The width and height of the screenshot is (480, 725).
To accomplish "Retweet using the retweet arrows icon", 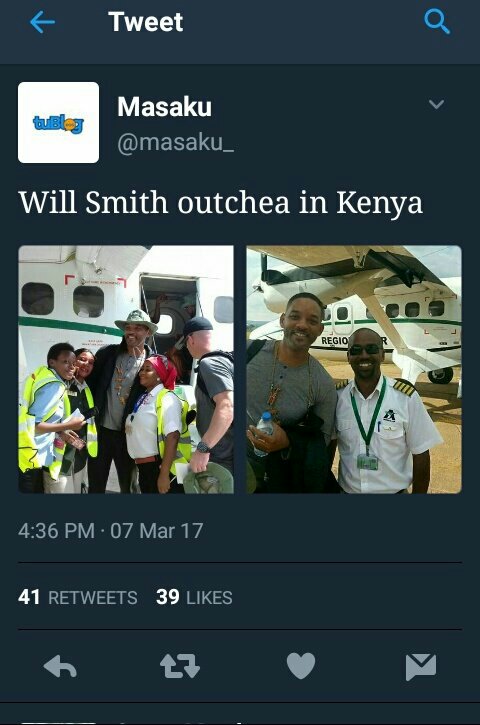I will [180, 666].
